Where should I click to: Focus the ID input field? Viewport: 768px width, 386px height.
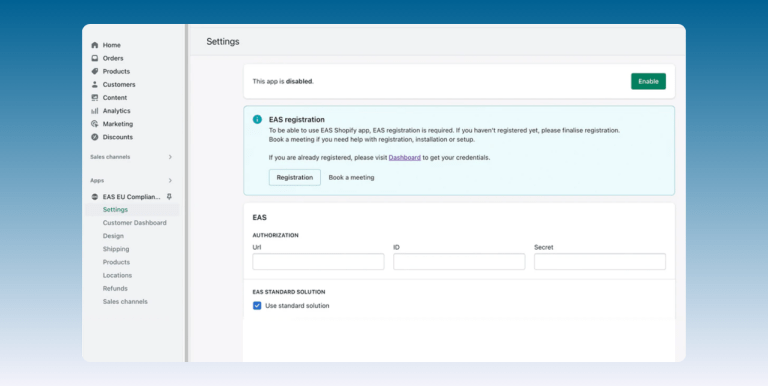(x=459, y=262)
